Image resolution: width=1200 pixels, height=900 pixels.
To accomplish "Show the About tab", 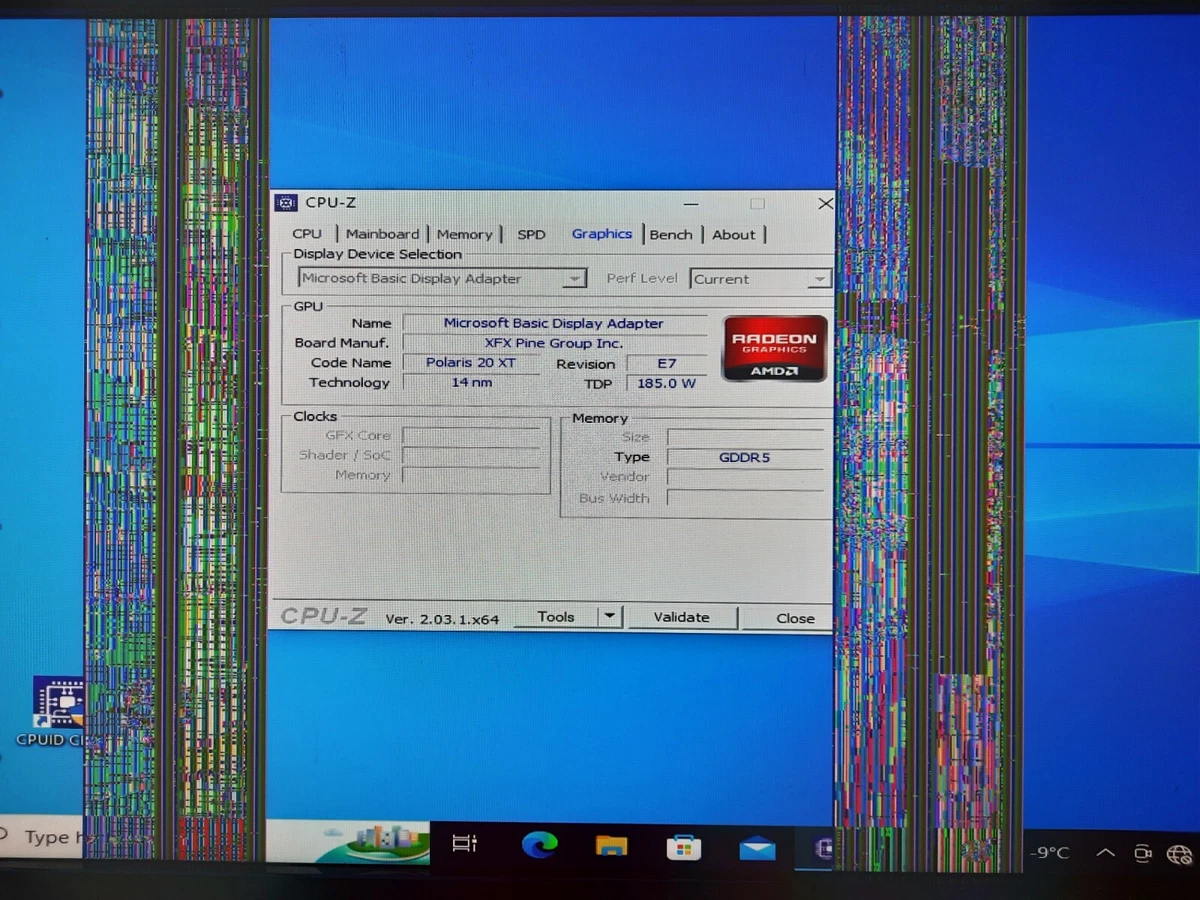I will pyautogui.click(x=733, y=235).
